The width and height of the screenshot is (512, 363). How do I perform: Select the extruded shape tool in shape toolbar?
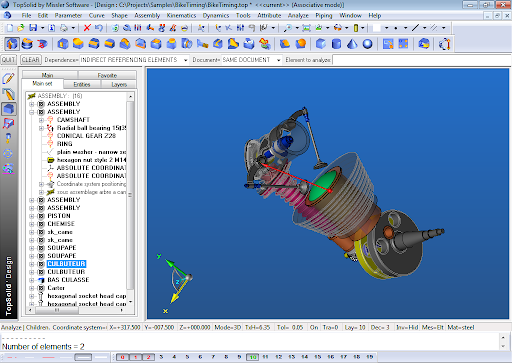click(12, 44)
